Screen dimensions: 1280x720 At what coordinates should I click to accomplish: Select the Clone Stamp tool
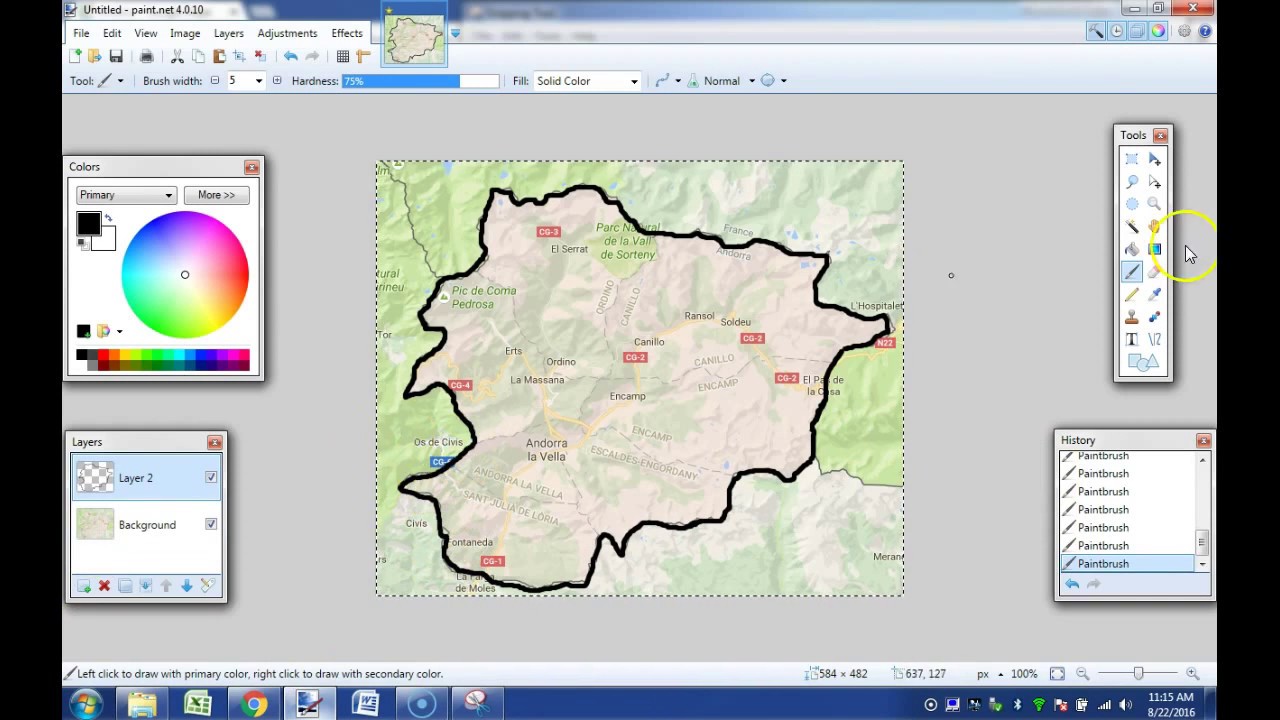pos(1131,317)
